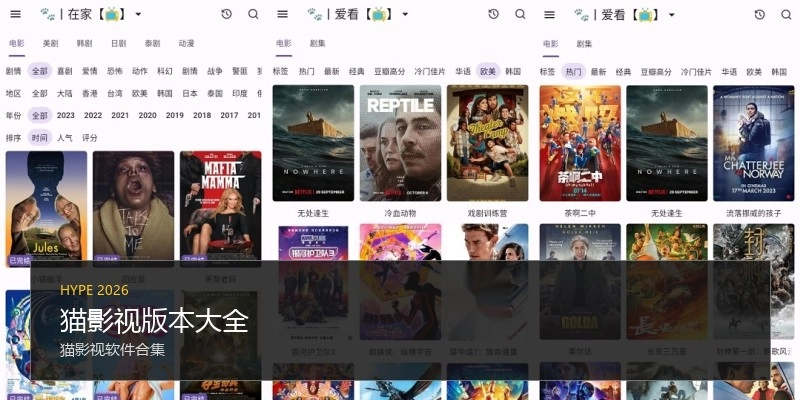This screenshot has height=400, width=800.
Task: Expand source dropdown arrow on middle 爱看 screen
Action: (x=405, y=14)
